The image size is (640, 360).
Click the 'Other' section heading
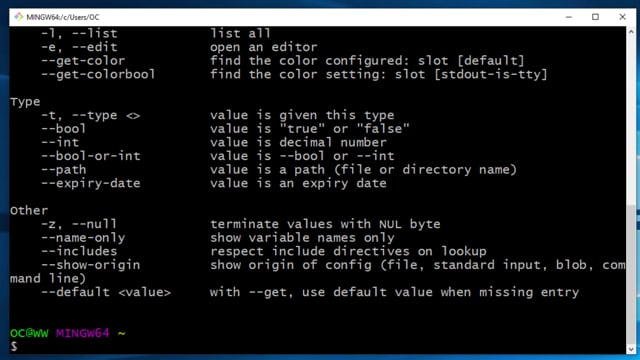point(29,211)
